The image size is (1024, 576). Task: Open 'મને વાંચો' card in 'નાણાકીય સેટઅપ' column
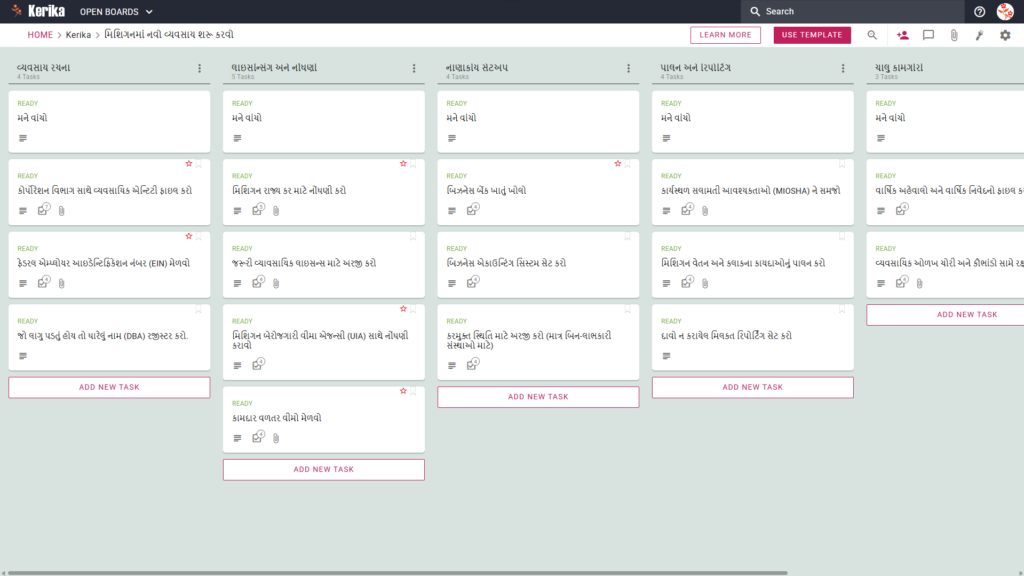pos(538,121)
